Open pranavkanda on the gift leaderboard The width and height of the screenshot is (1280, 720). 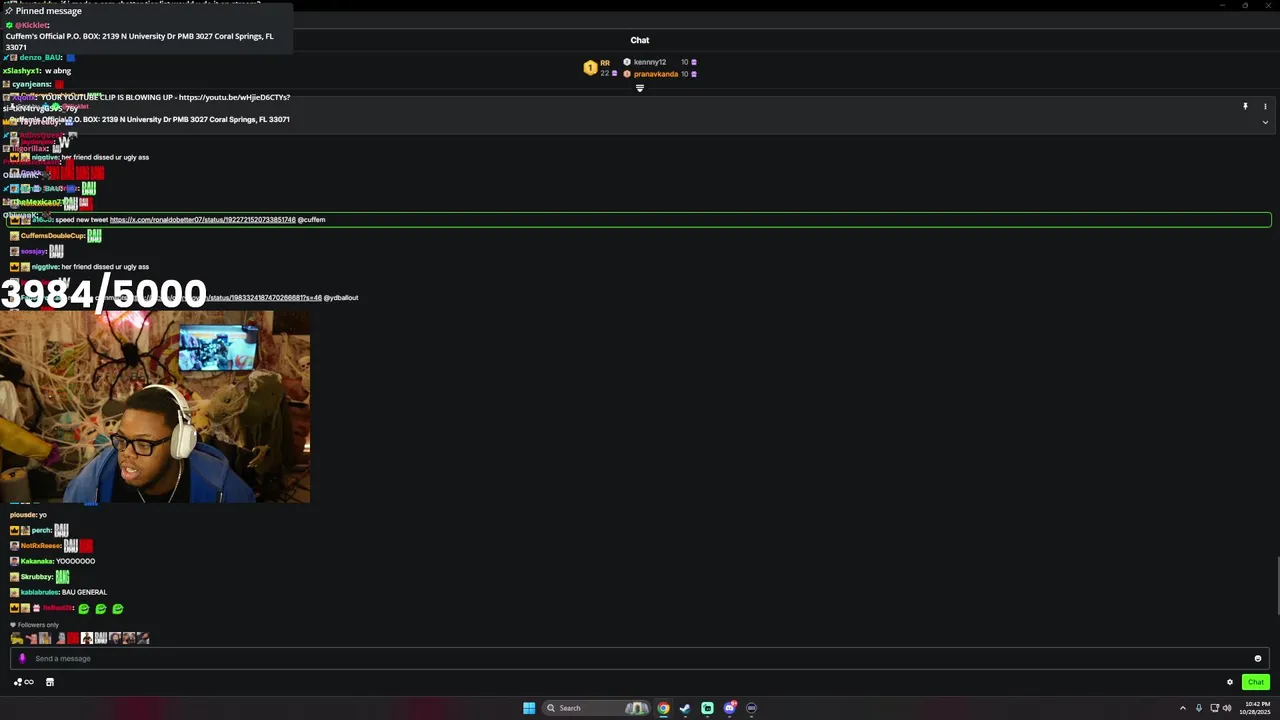[x=655, y=74]
